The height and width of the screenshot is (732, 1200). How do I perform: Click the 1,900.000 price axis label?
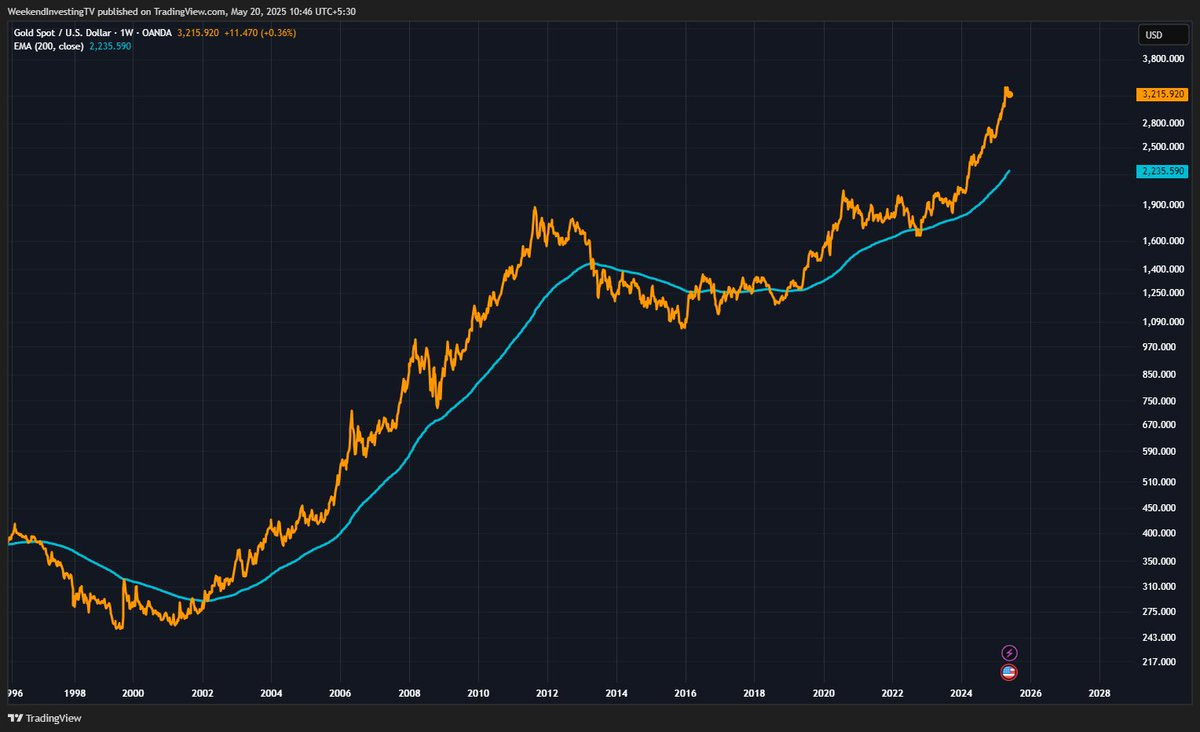[x=1163, y=205]
